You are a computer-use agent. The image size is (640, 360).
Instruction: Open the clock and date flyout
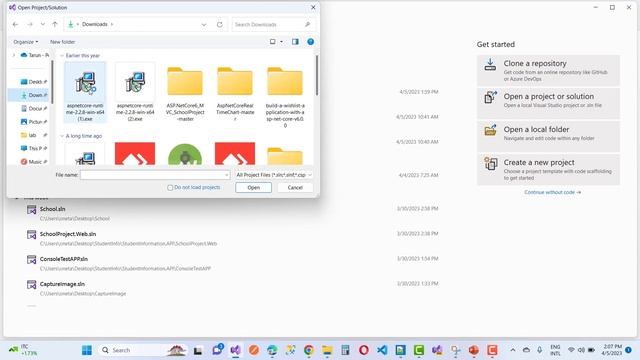[x=611, y=350]
